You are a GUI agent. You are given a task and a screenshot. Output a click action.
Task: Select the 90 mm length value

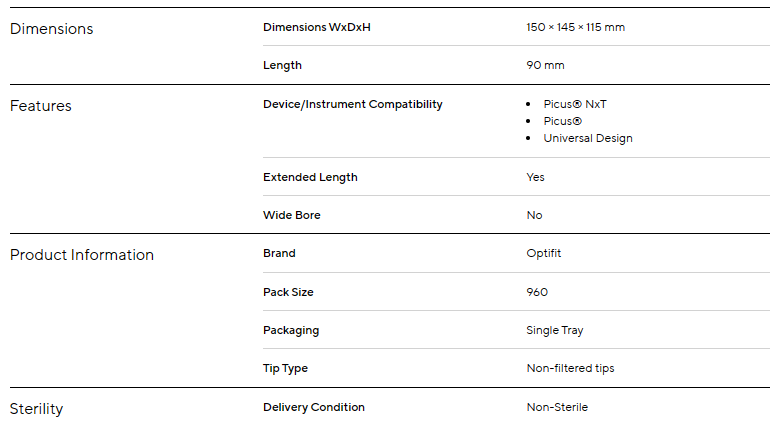pyautogui.click(x=545, y=65)
